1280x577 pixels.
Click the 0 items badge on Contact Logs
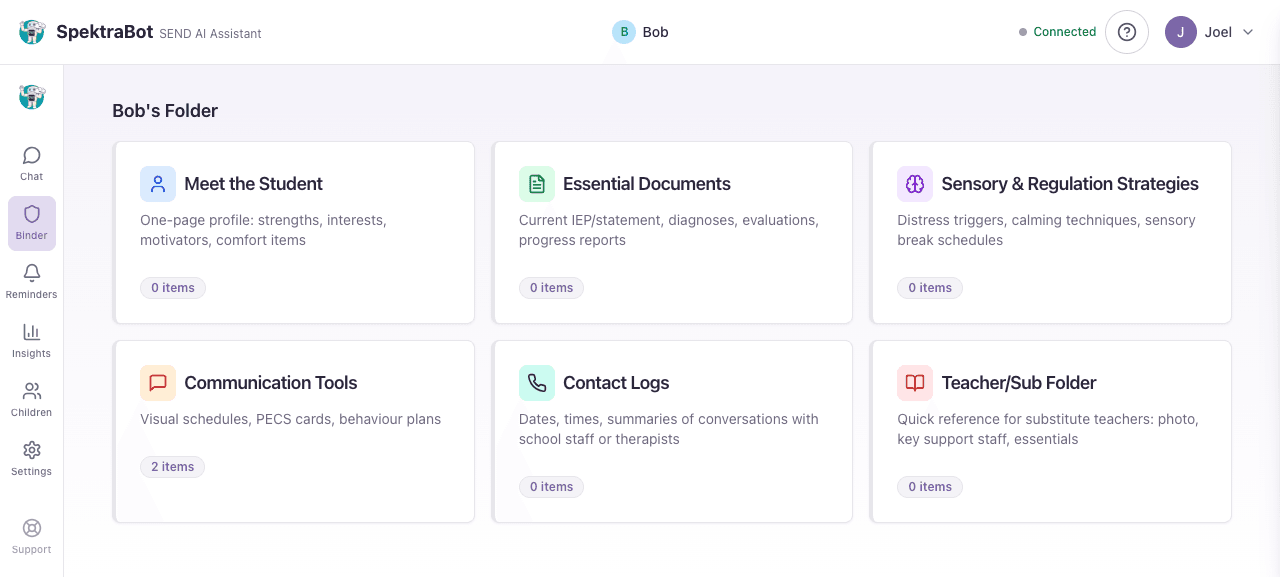[551, 486]
